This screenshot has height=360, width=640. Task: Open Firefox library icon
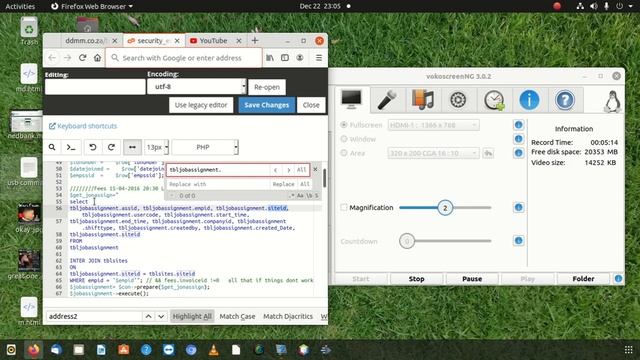pos(270,58)
